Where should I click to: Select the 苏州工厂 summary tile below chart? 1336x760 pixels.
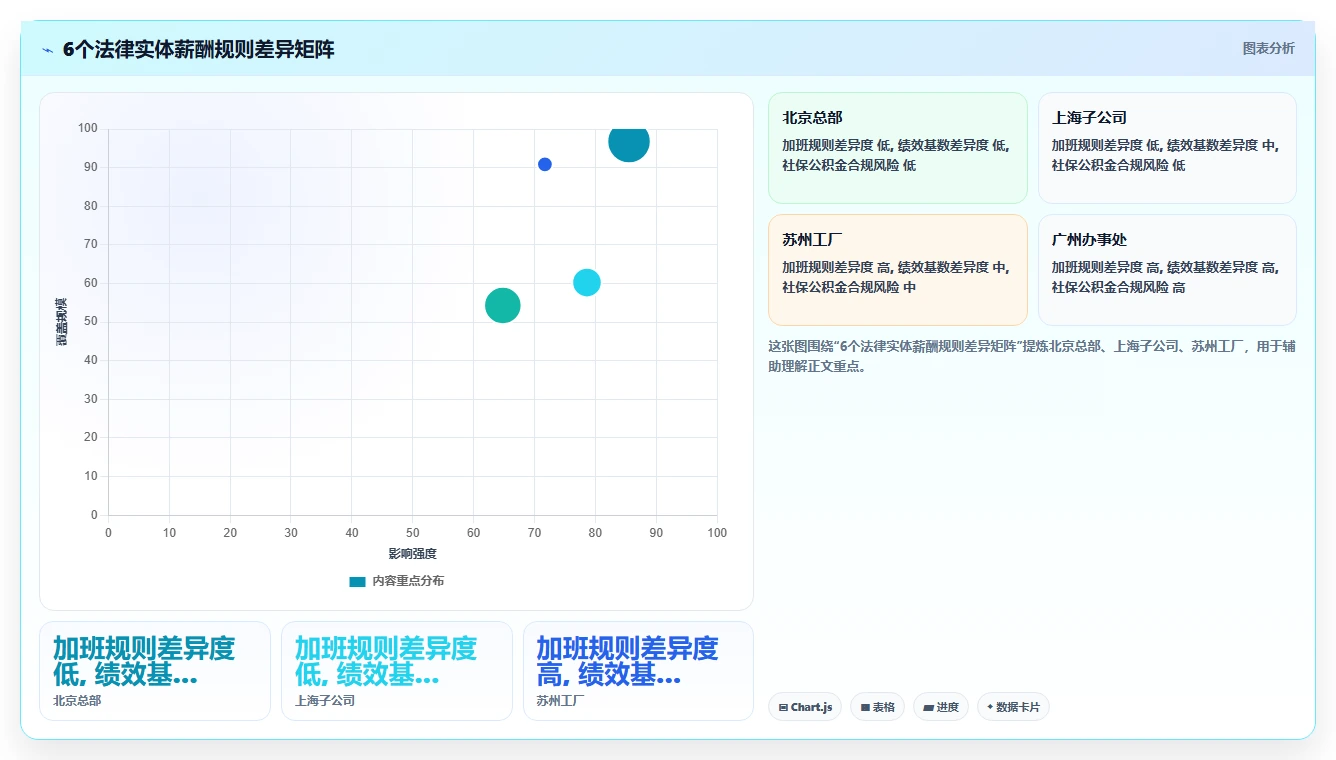[x=638, y=671]
